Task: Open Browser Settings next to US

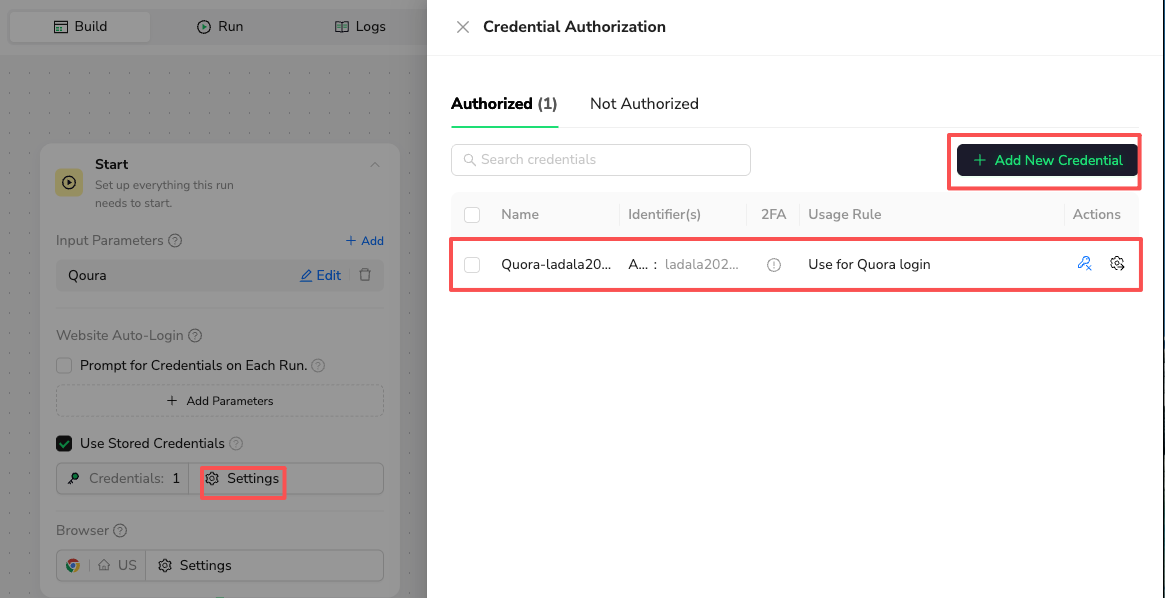Action: pos(196,565)
